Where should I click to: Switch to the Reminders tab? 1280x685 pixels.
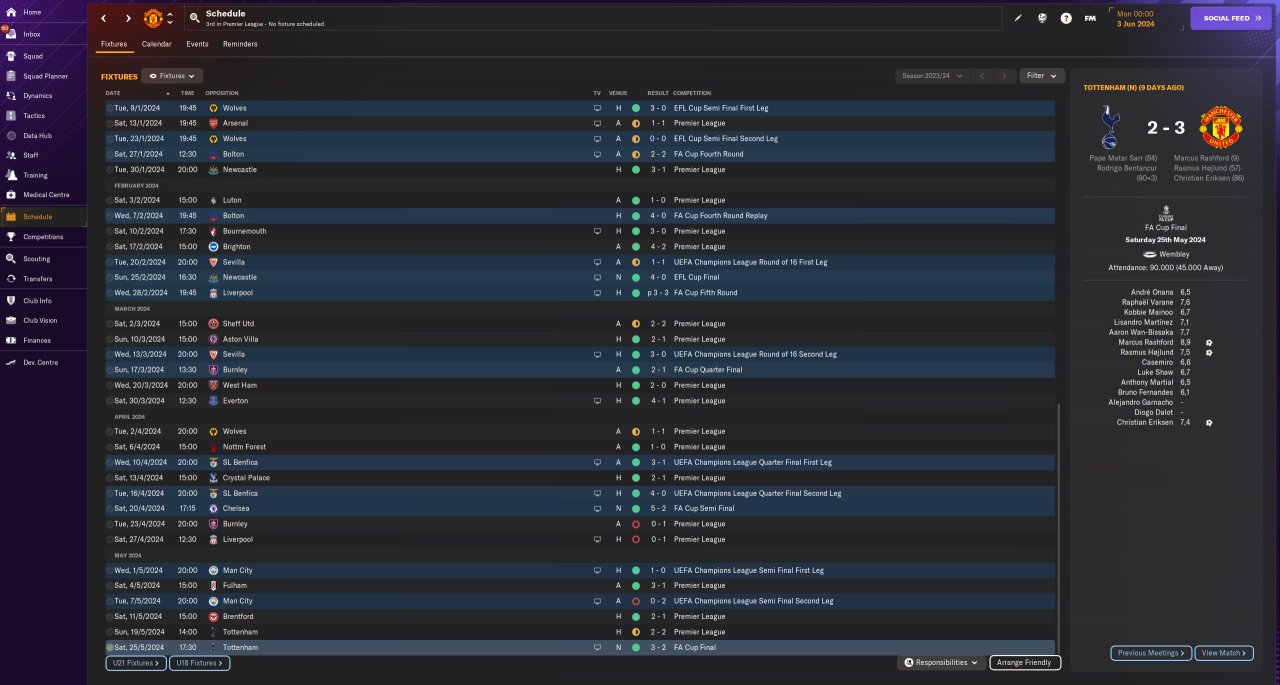point(240,44)
